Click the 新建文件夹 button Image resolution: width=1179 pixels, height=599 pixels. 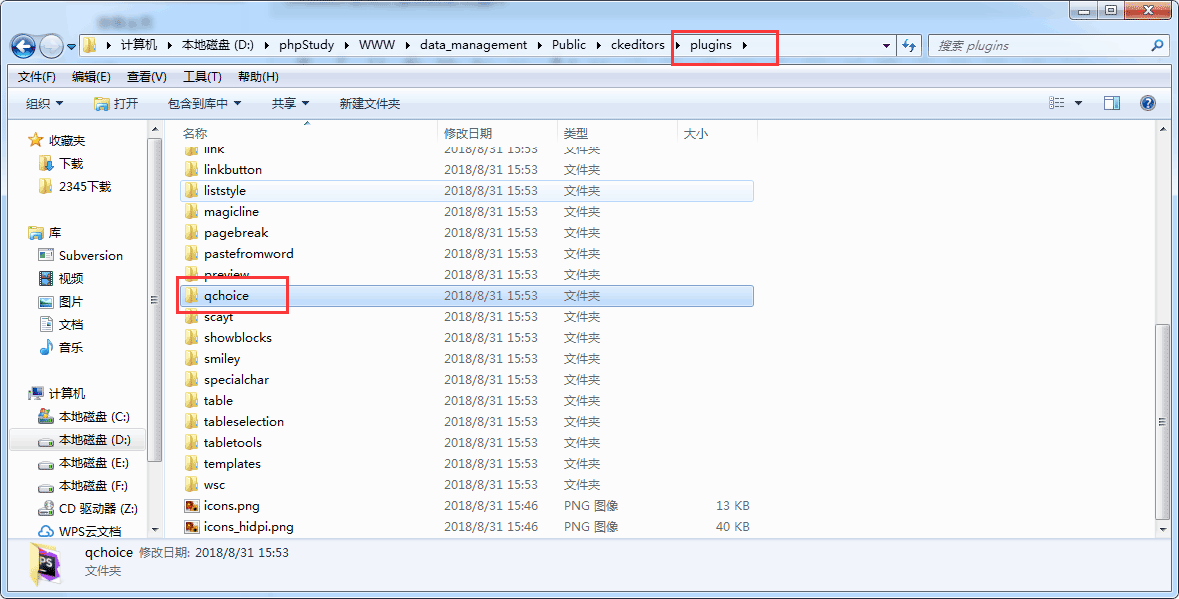click(369, 103)
